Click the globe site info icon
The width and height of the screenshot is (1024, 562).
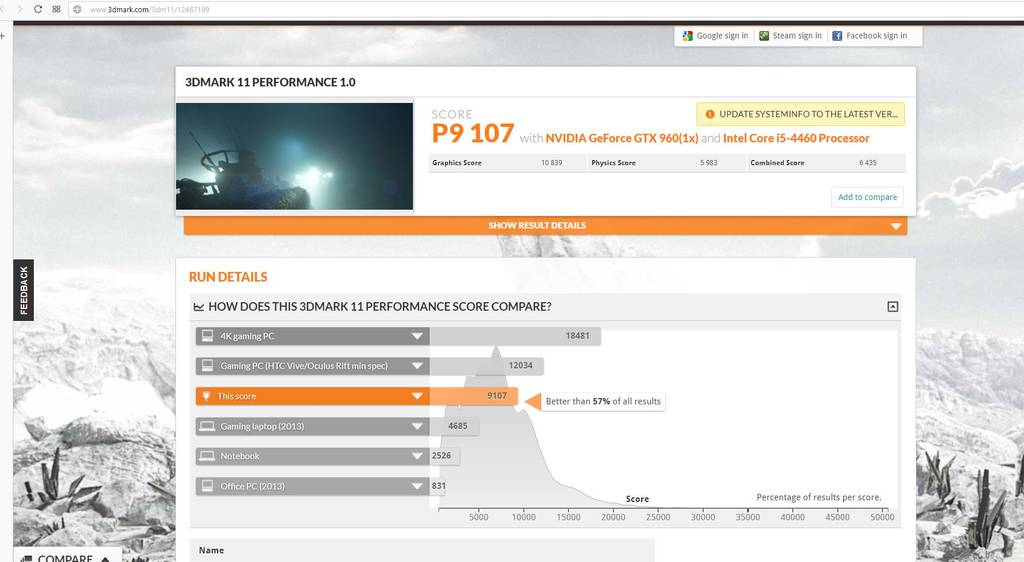click(x=78, y=9)
